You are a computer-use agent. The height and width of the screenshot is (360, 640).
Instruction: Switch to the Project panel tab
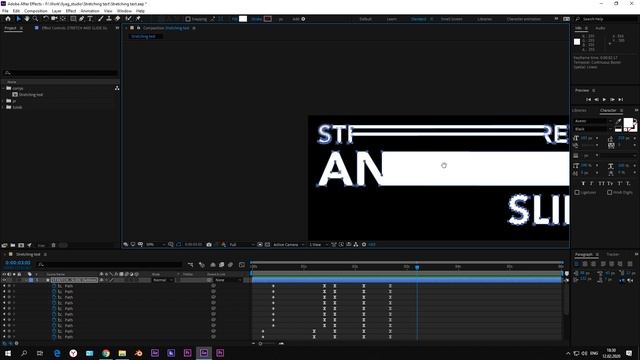tap(10, 28)
